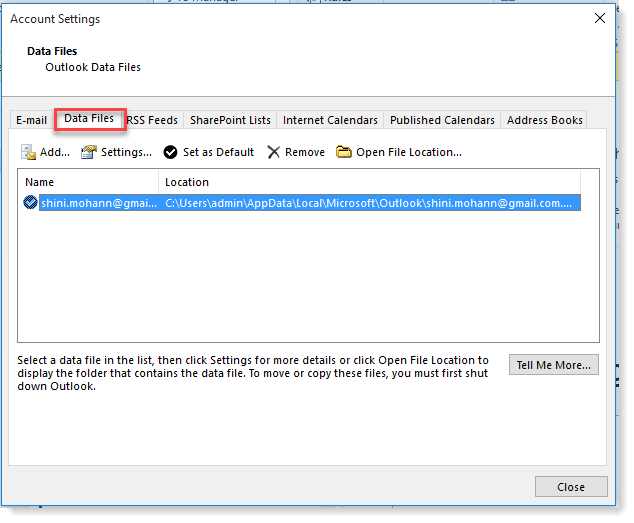Click the Set as Default label

[218, 152]
